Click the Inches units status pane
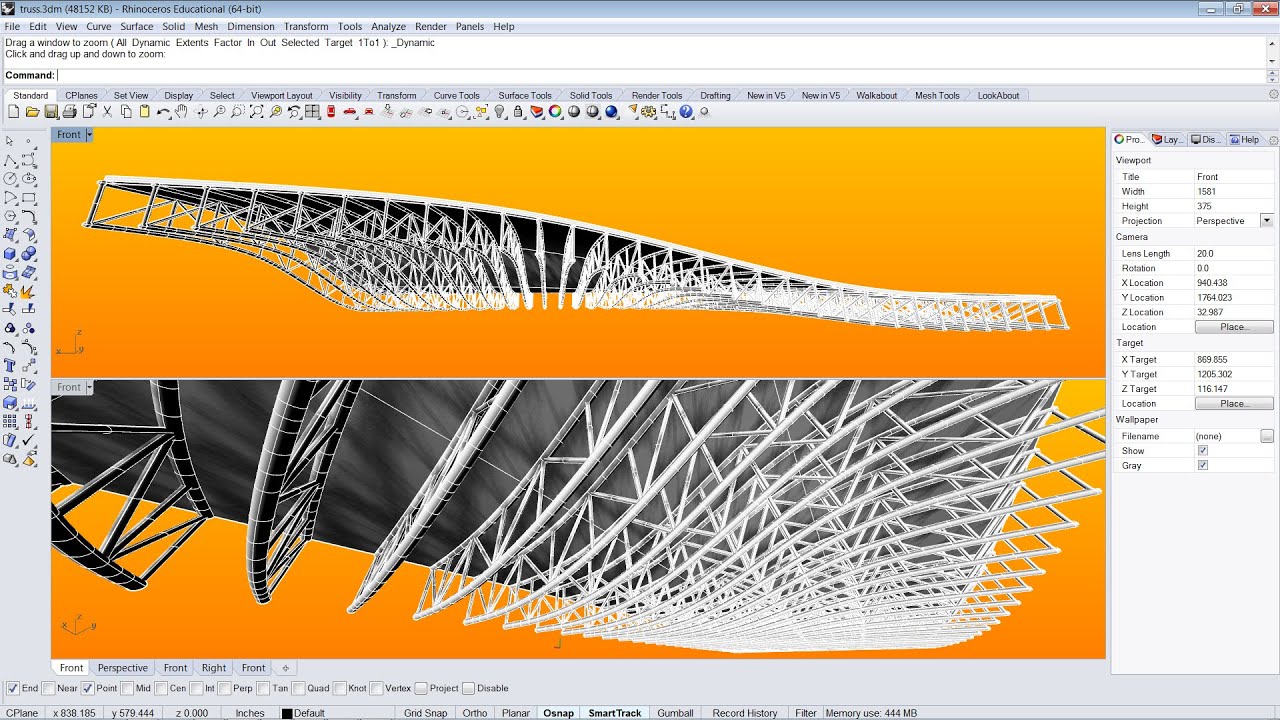 click(250, 713)
